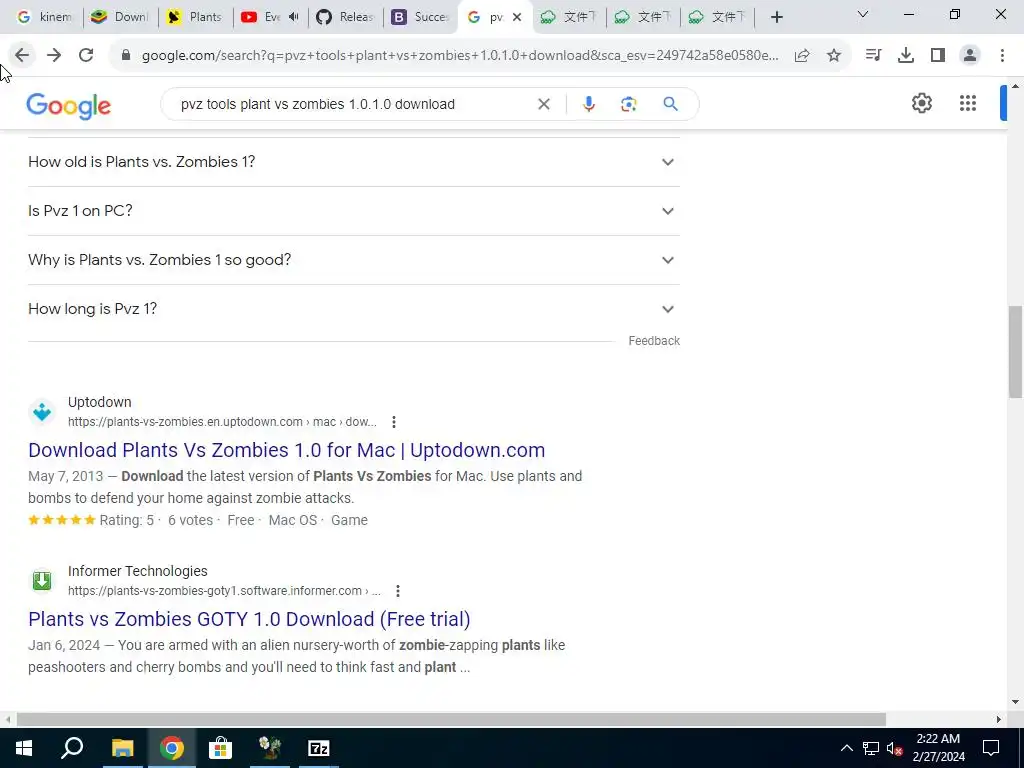The width and height of the screenshot is (1024, 768).
Task: Click in the Google search input field
Action: coord(353,104)
